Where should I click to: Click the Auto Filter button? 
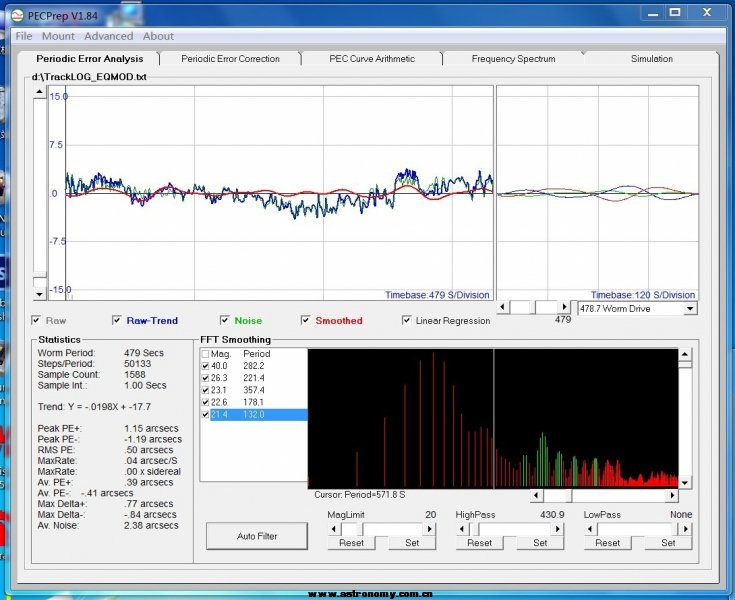coord(257,536)
